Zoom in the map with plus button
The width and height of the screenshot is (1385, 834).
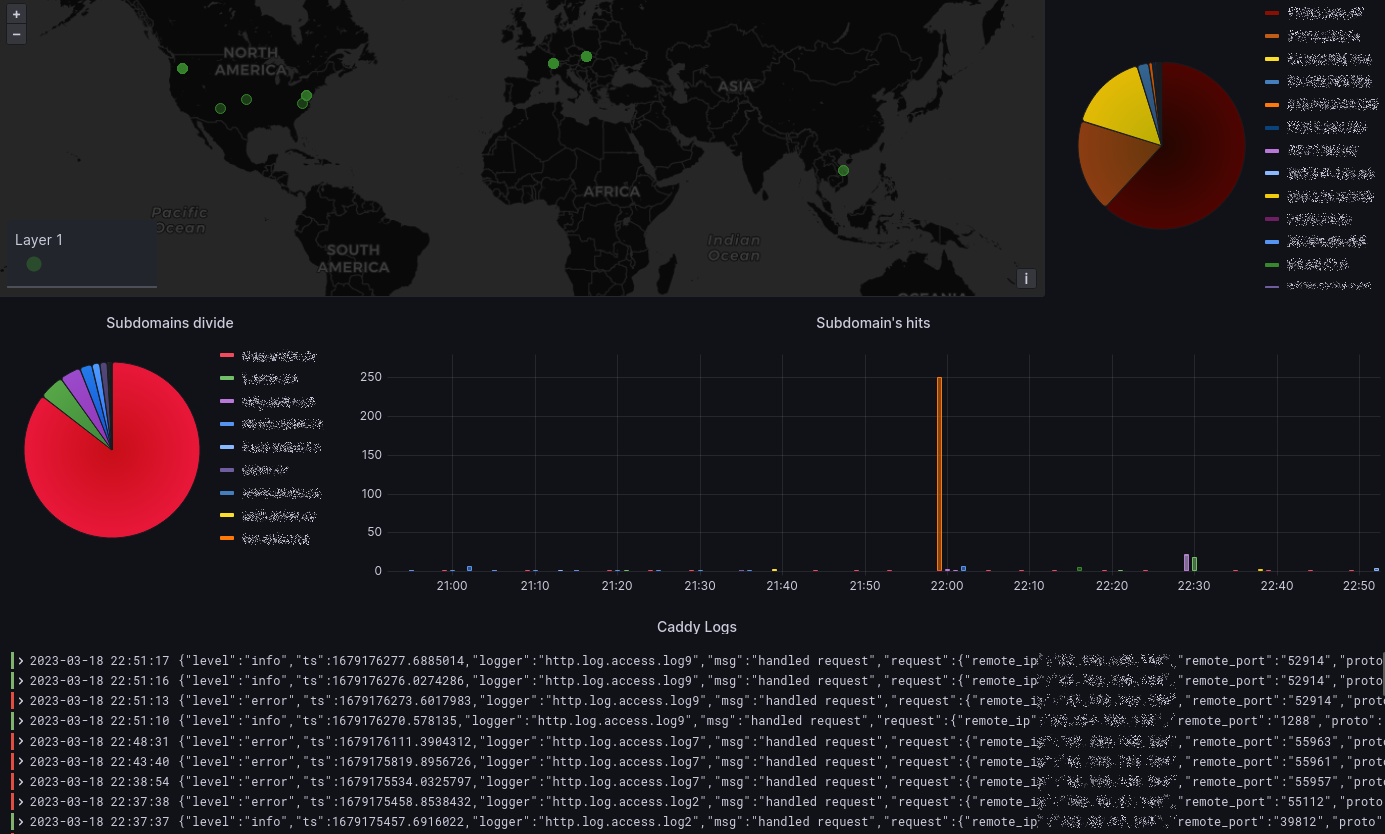pos(16,15)
